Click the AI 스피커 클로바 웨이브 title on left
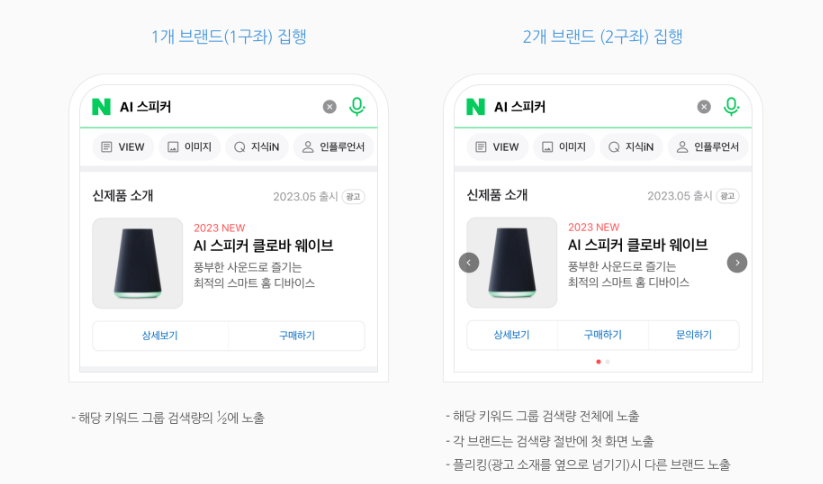 click(x=263, y=245)
